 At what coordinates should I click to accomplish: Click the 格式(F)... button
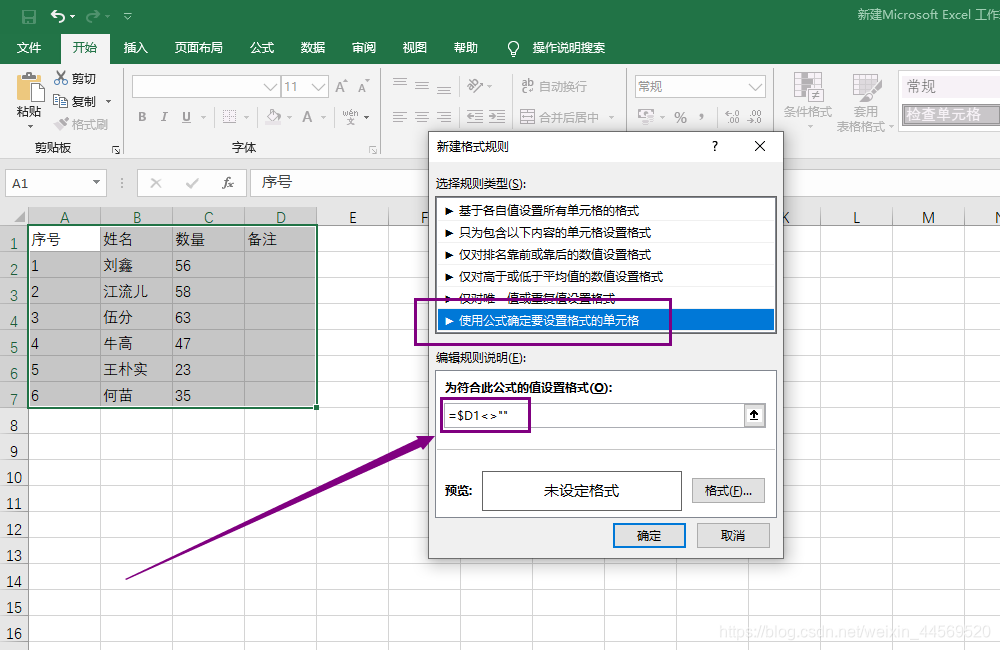[x=728, y=491]
